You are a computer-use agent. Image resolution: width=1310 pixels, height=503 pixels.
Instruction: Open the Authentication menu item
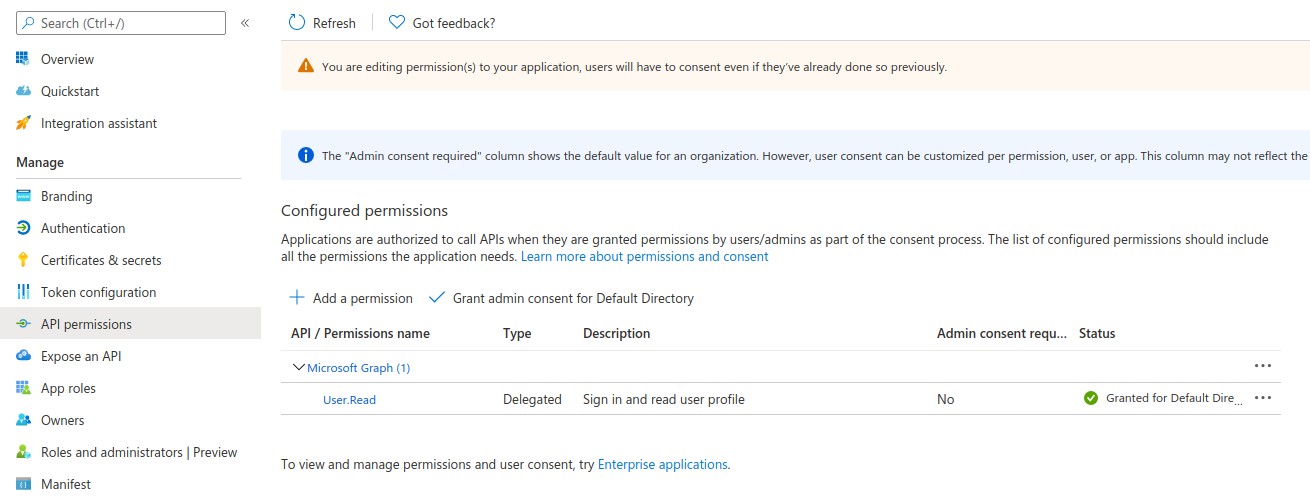point(83,228)
